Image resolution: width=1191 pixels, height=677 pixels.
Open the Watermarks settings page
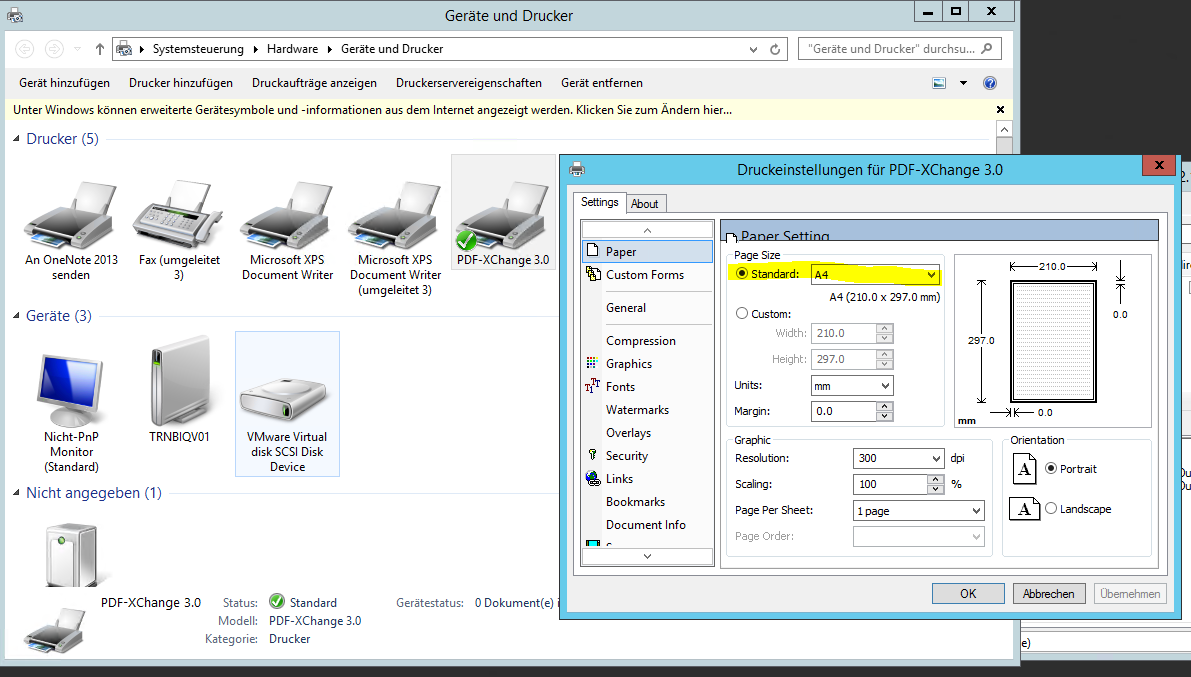640,409
